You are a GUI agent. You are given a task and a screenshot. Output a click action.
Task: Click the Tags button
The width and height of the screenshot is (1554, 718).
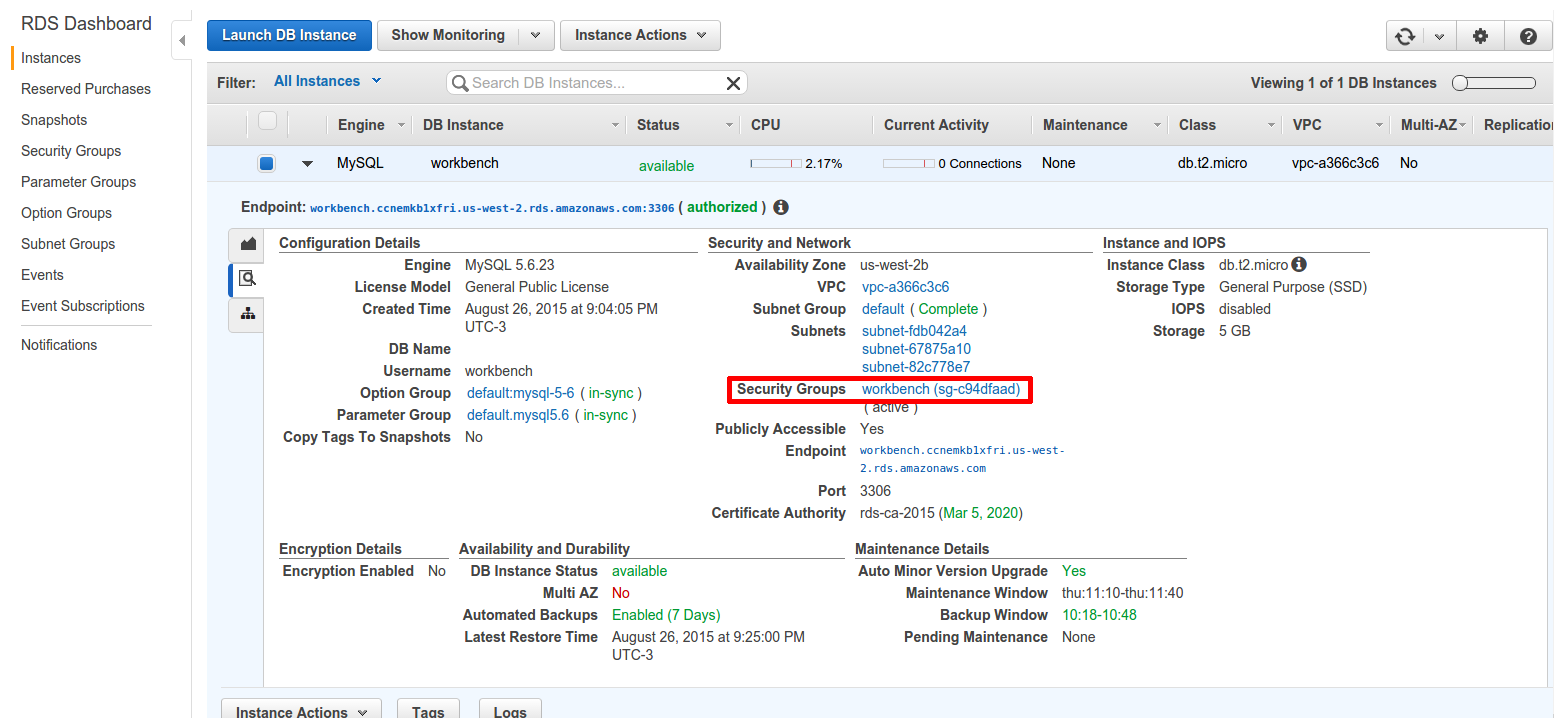click(x=428, y=708)
